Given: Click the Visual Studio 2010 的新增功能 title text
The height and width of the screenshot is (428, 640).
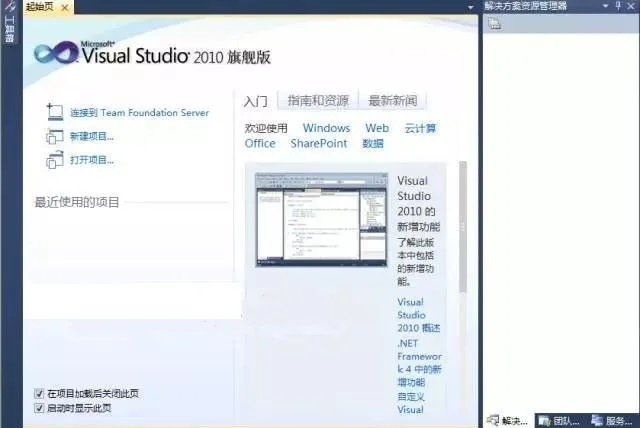Looking at the screenshot, I should (x=418, y=204).
